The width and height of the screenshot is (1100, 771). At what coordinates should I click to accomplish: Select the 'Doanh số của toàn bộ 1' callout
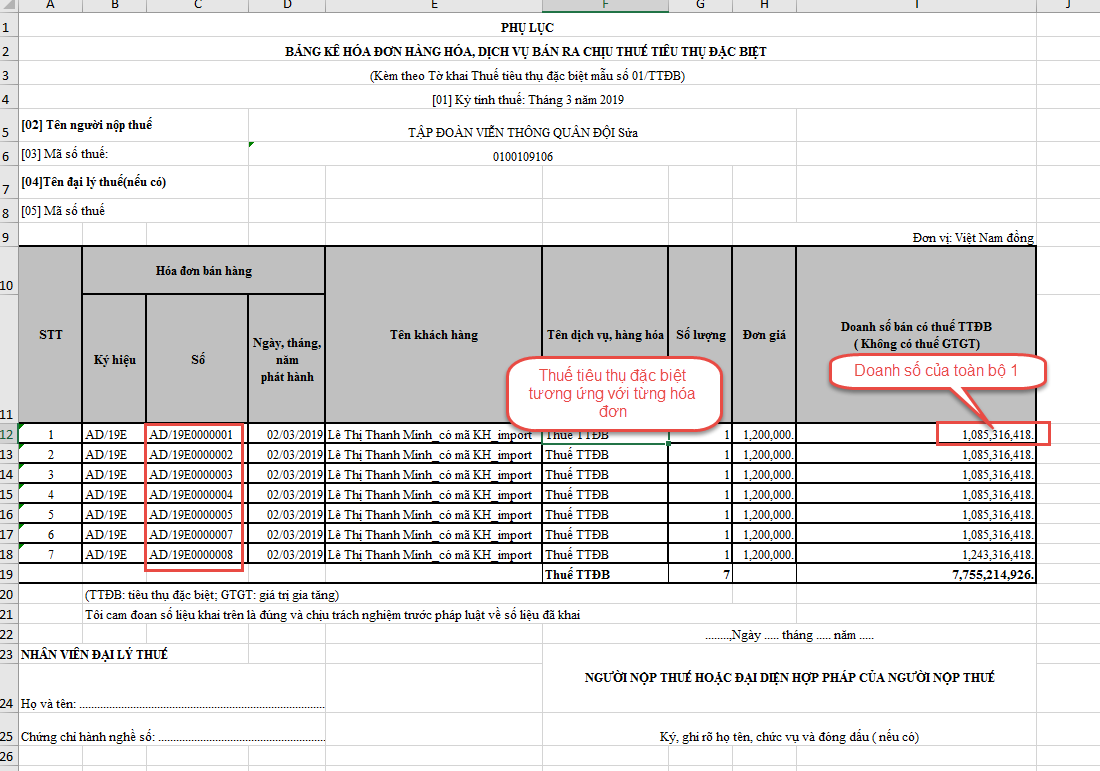[937, 372]
